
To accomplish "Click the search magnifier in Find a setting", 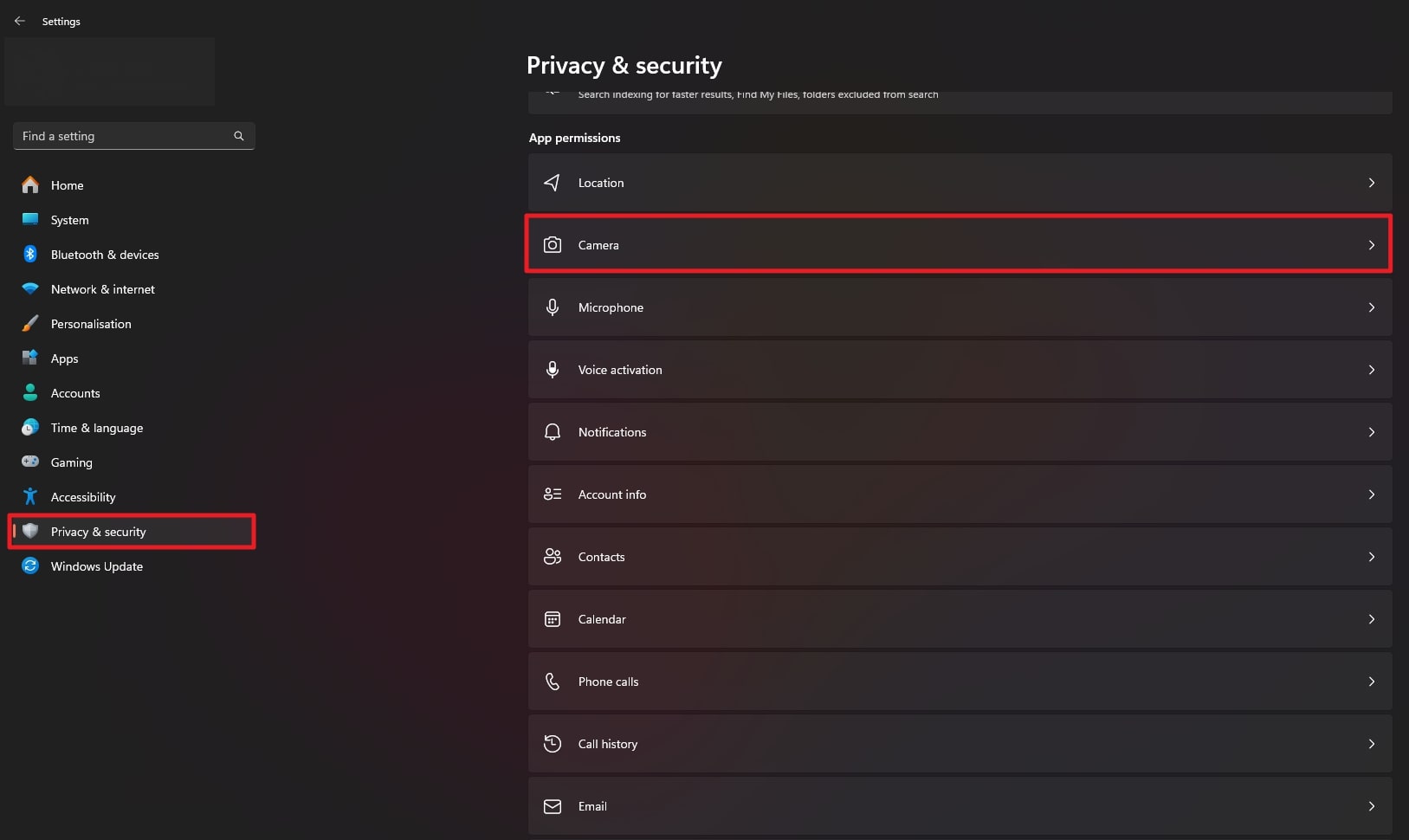I will point(239,136).
